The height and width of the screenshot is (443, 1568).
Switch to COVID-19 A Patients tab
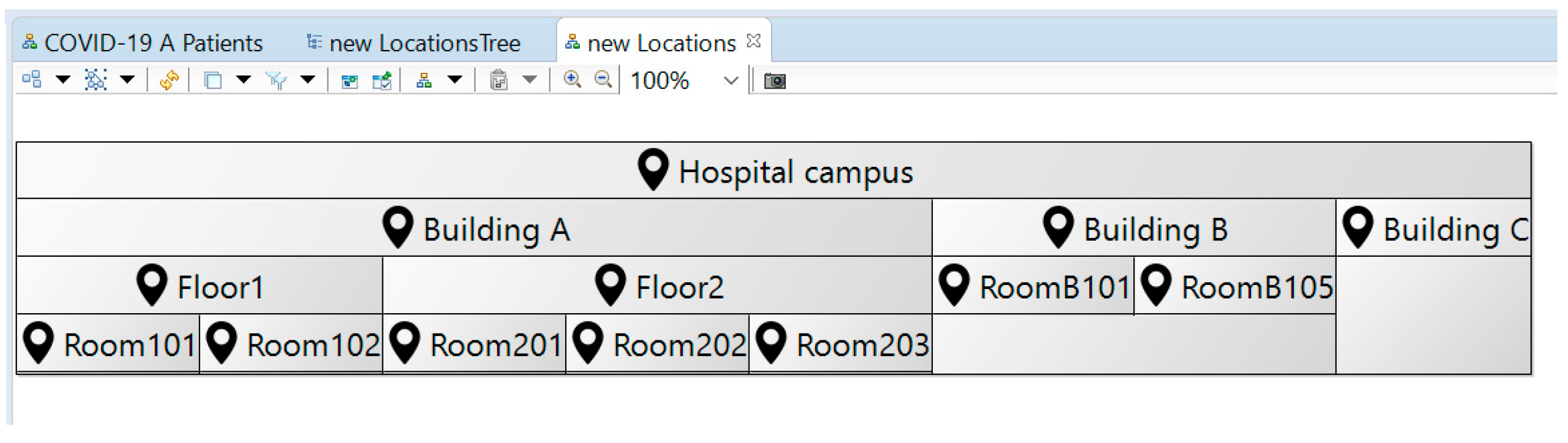pyautogui.click(x=143, y=43)
